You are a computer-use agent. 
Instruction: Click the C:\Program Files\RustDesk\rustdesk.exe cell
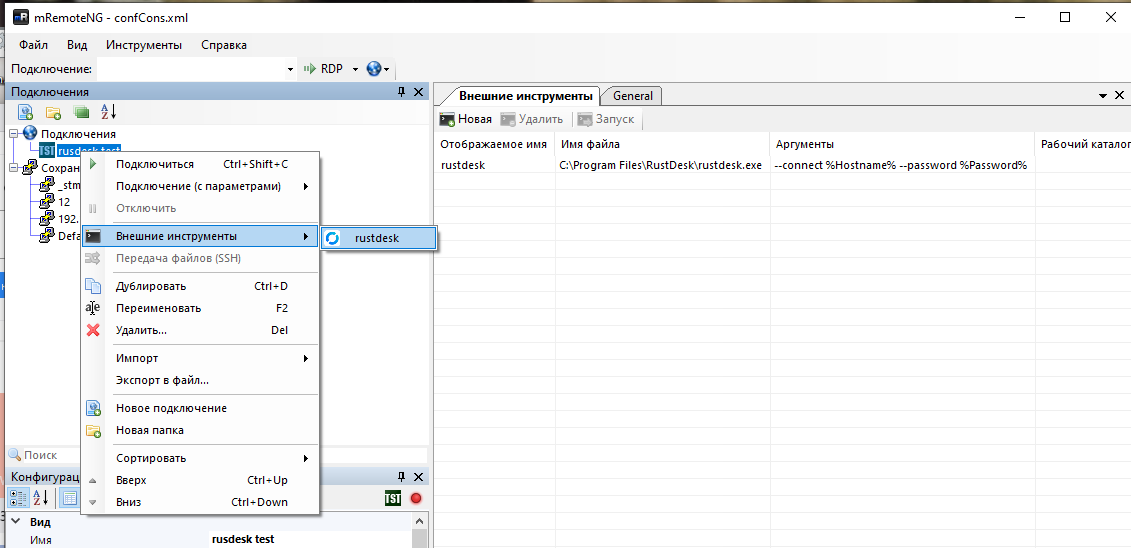(661, 165)
